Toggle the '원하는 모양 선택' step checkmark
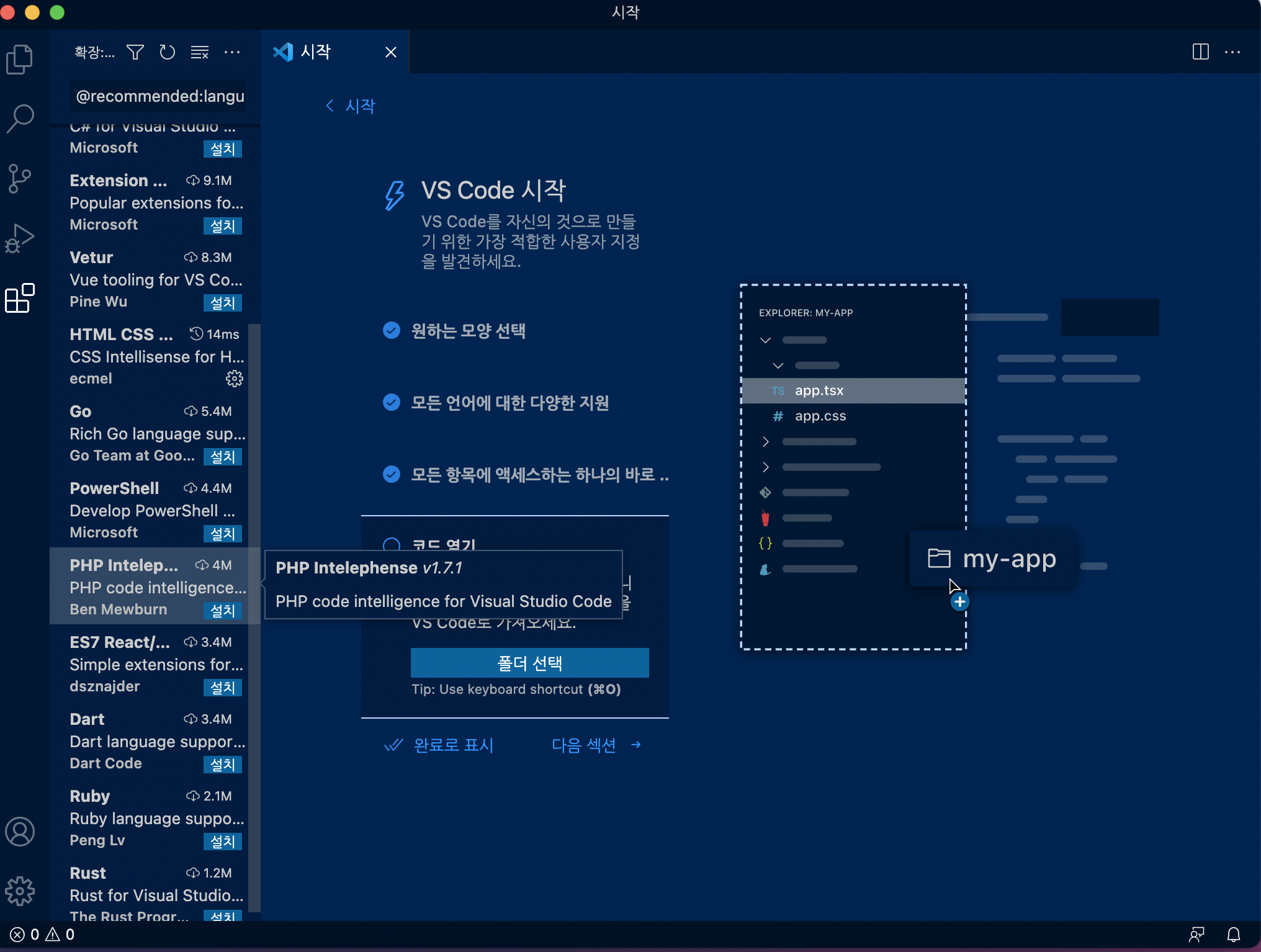1261x952 pixels. pyautogui.click(x=392, y=330)
